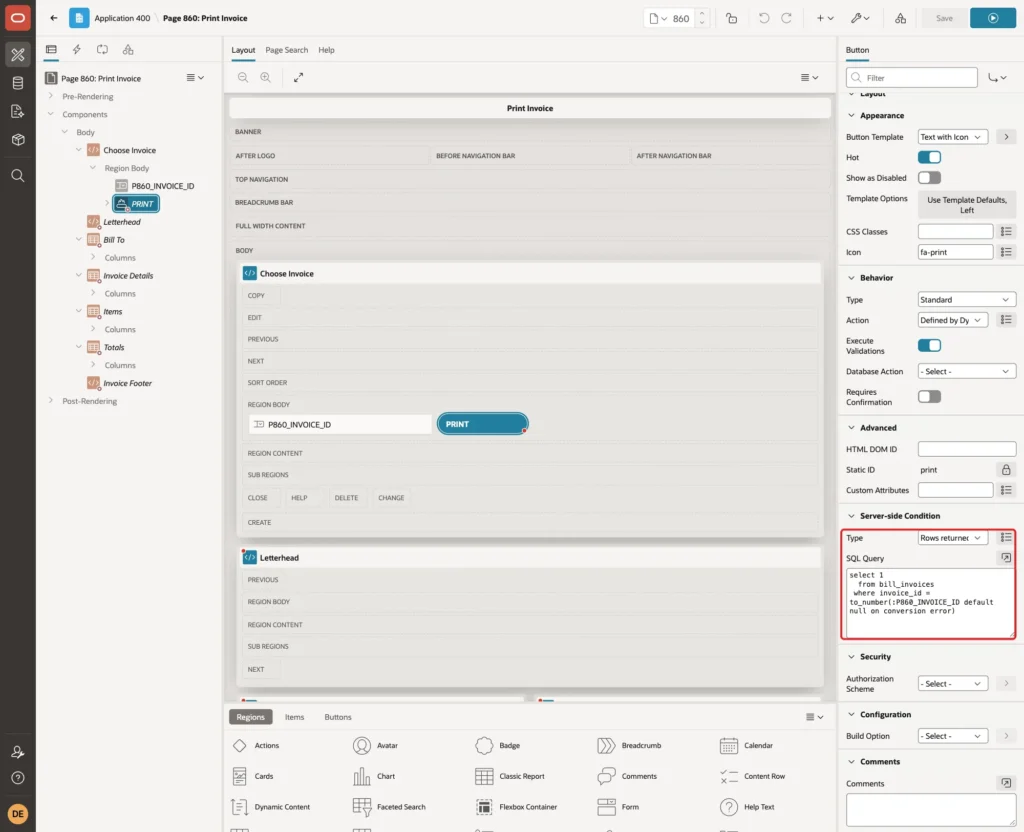Open the Help tab
This screenshot has width=1024, height=832.
[x=327, y=50]
